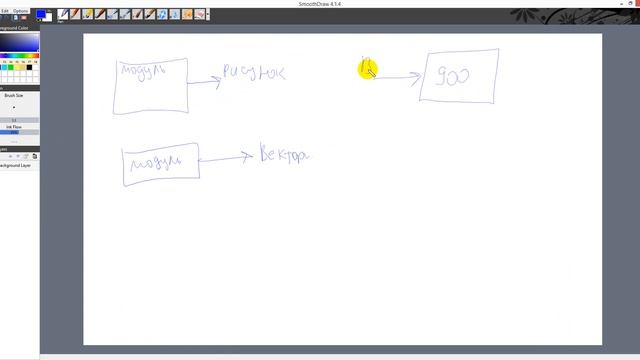Restore down the SmoothDraw window
Viewport: 640px width, 360px height.
pos(630,3)
